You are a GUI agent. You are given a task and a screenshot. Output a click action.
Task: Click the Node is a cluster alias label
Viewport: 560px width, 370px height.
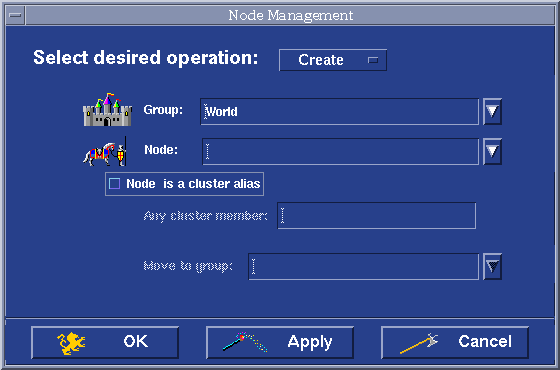193,184
